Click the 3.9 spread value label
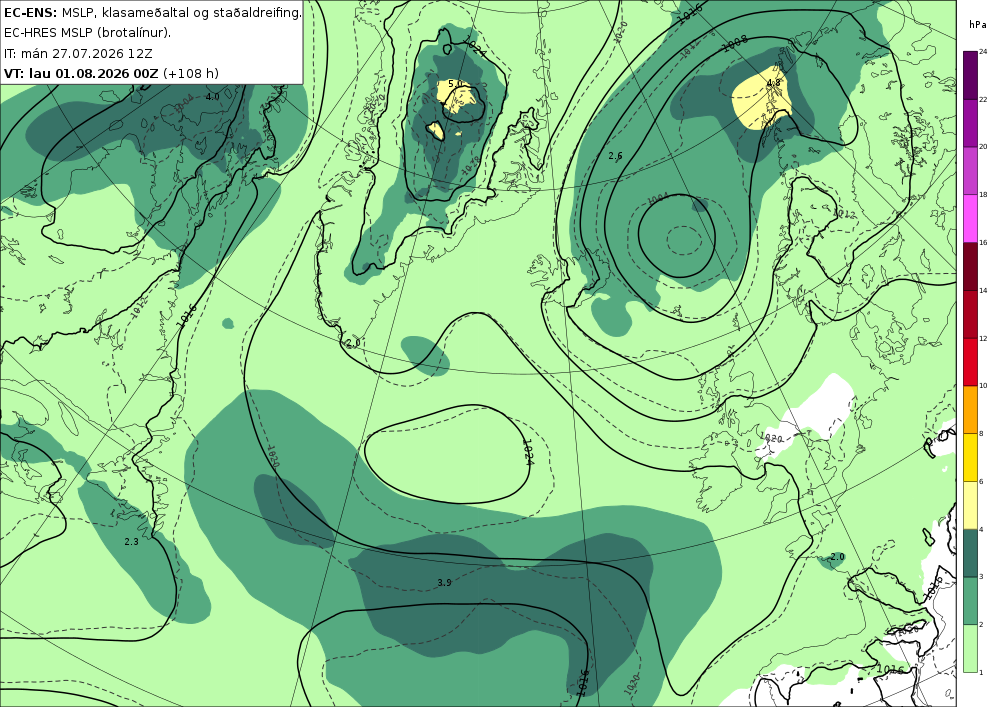 (445, 582)
